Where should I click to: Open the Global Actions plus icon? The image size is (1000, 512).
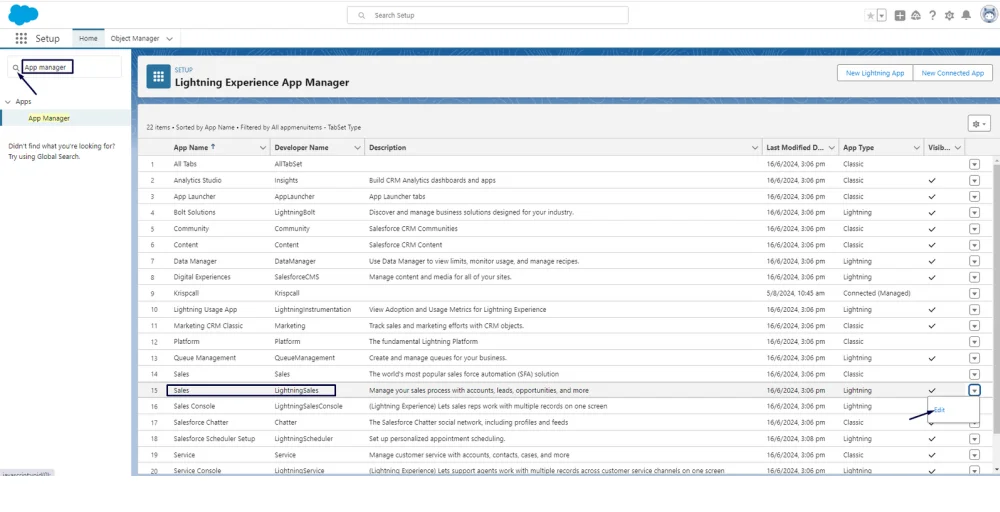click(x=899, y=15)
